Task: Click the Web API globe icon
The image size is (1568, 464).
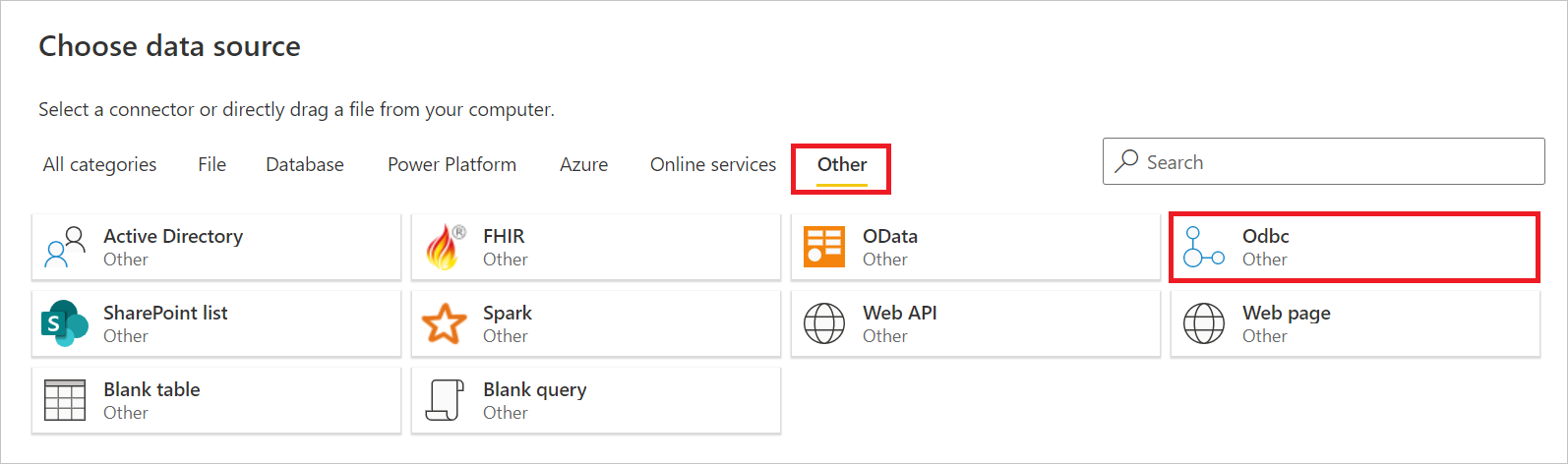Action: [824, 323]
